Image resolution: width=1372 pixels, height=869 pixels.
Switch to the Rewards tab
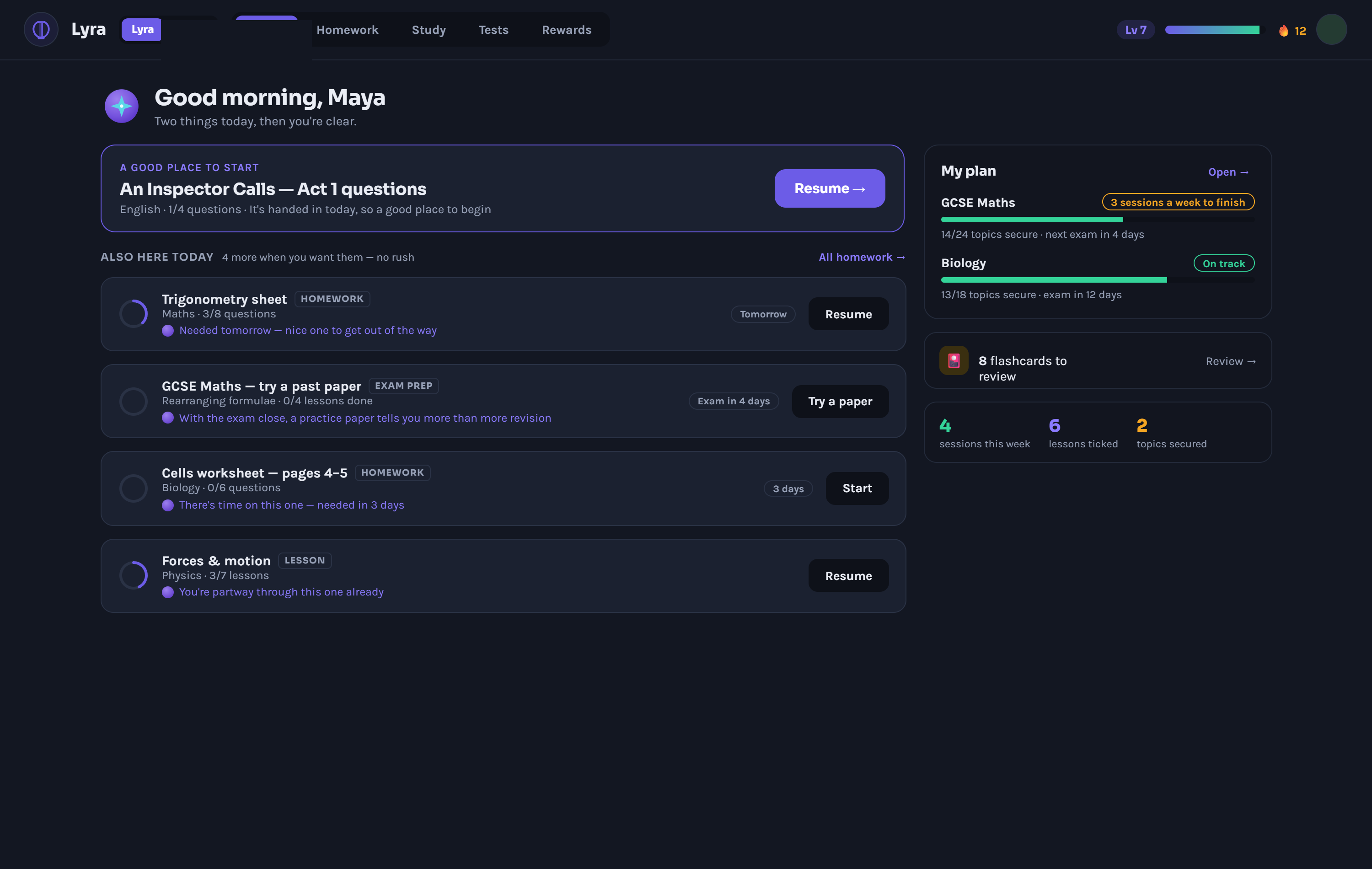(x=566, y=30)
